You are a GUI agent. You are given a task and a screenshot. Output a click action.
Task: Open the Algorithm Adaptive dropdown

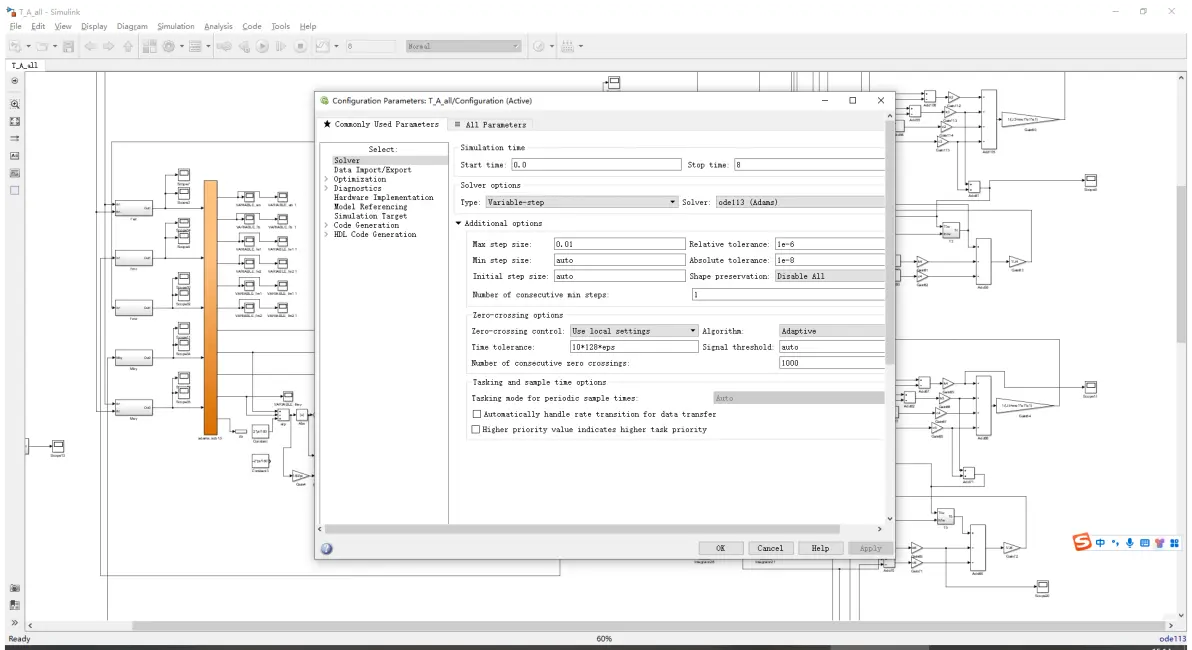pyautogui.click(x=832, y=331)
